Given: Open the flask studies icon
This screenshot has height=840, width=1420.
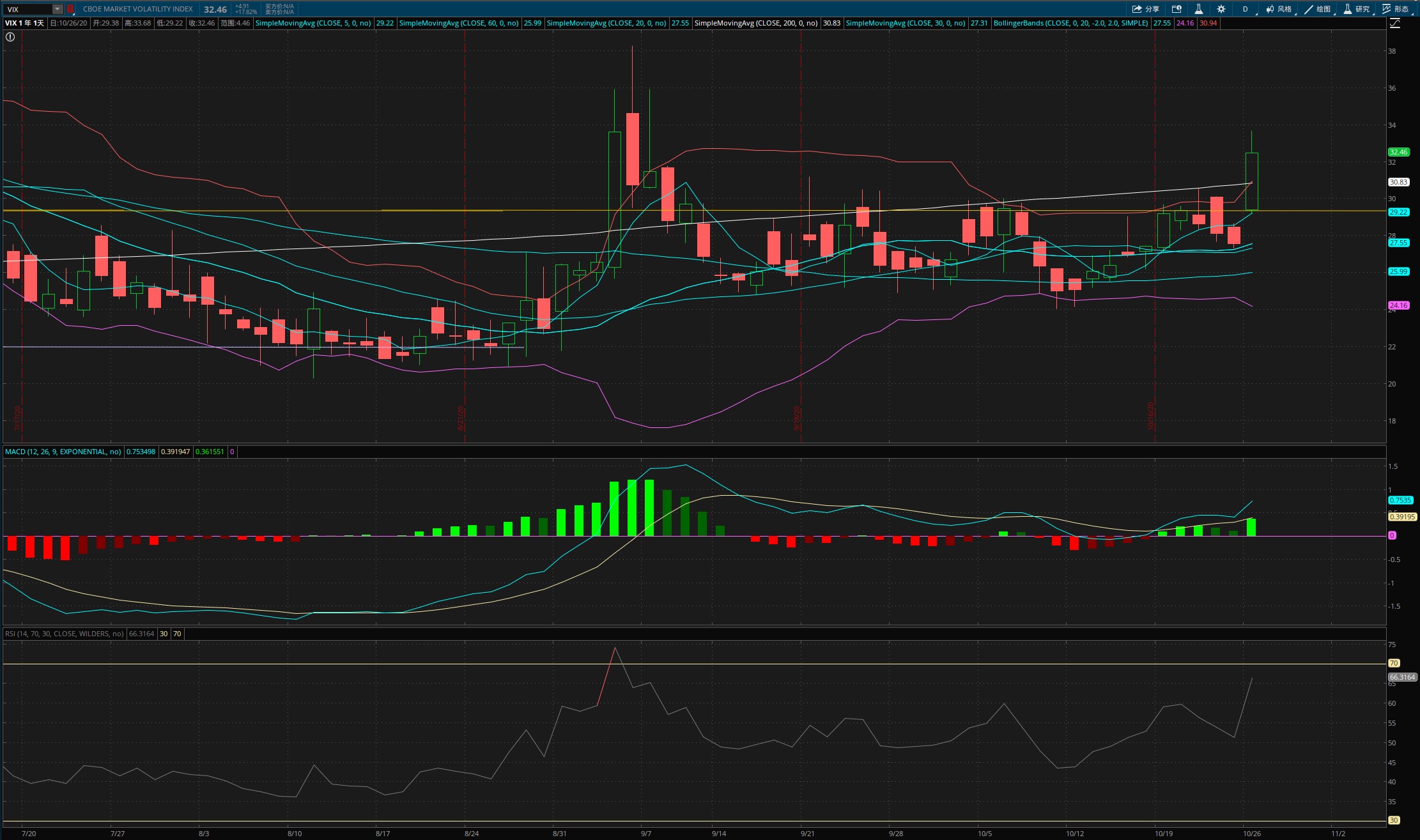Looking at the screenshot, I should 1199,9.
